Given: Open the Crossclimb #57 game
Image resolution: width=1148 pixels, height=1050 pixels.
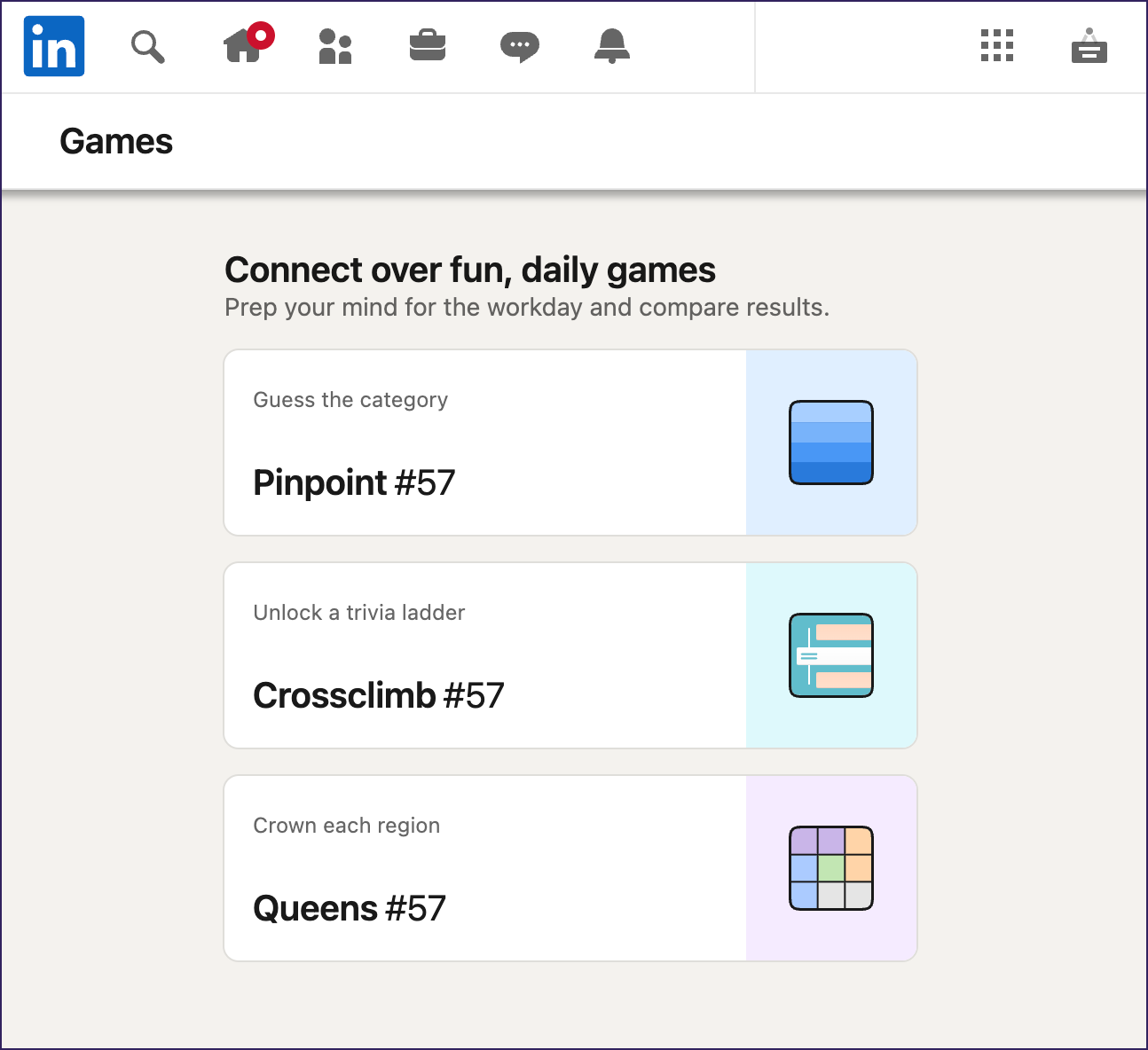Looking at the screenshot, I should pos(570,655).
